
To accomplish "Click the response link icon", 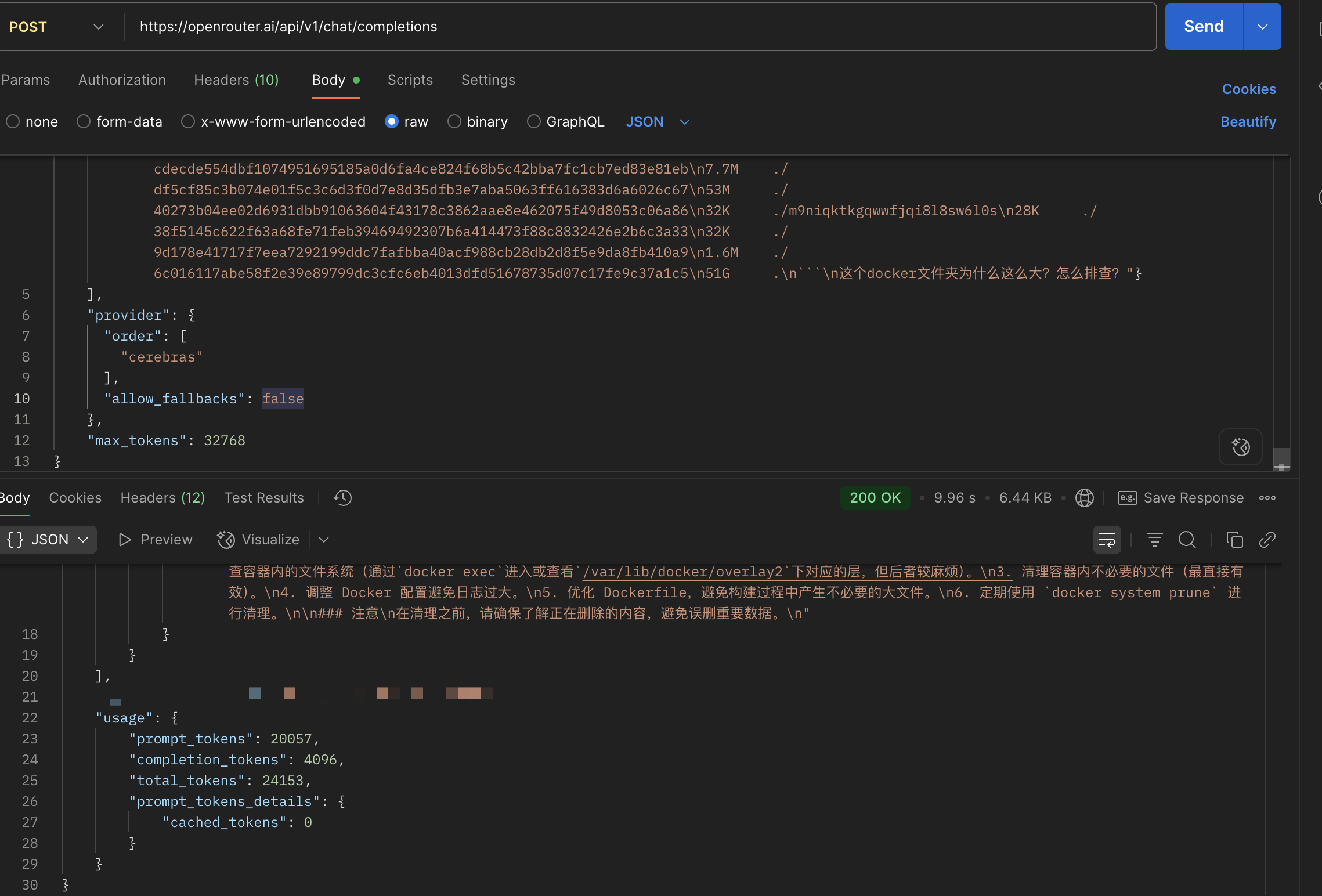I will coord(1267,540).
